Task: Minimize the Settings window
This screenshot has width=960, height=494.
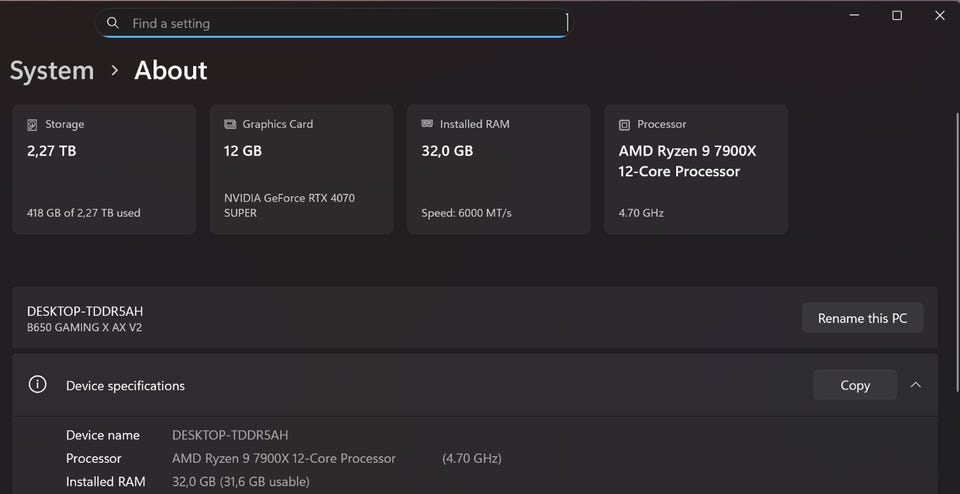Action: pyautogui.click(x=855, y=15)
